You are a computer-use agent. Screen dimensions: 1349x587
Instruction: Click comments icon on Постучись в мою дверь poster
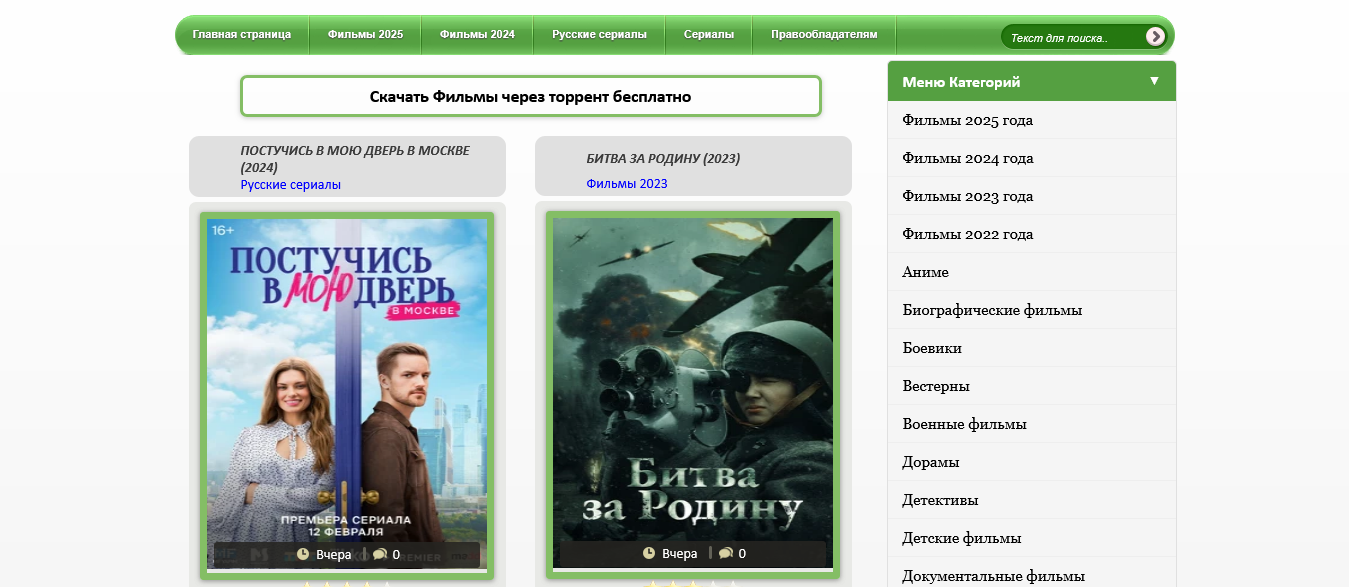pyautogui.click(x=380, y=554)
